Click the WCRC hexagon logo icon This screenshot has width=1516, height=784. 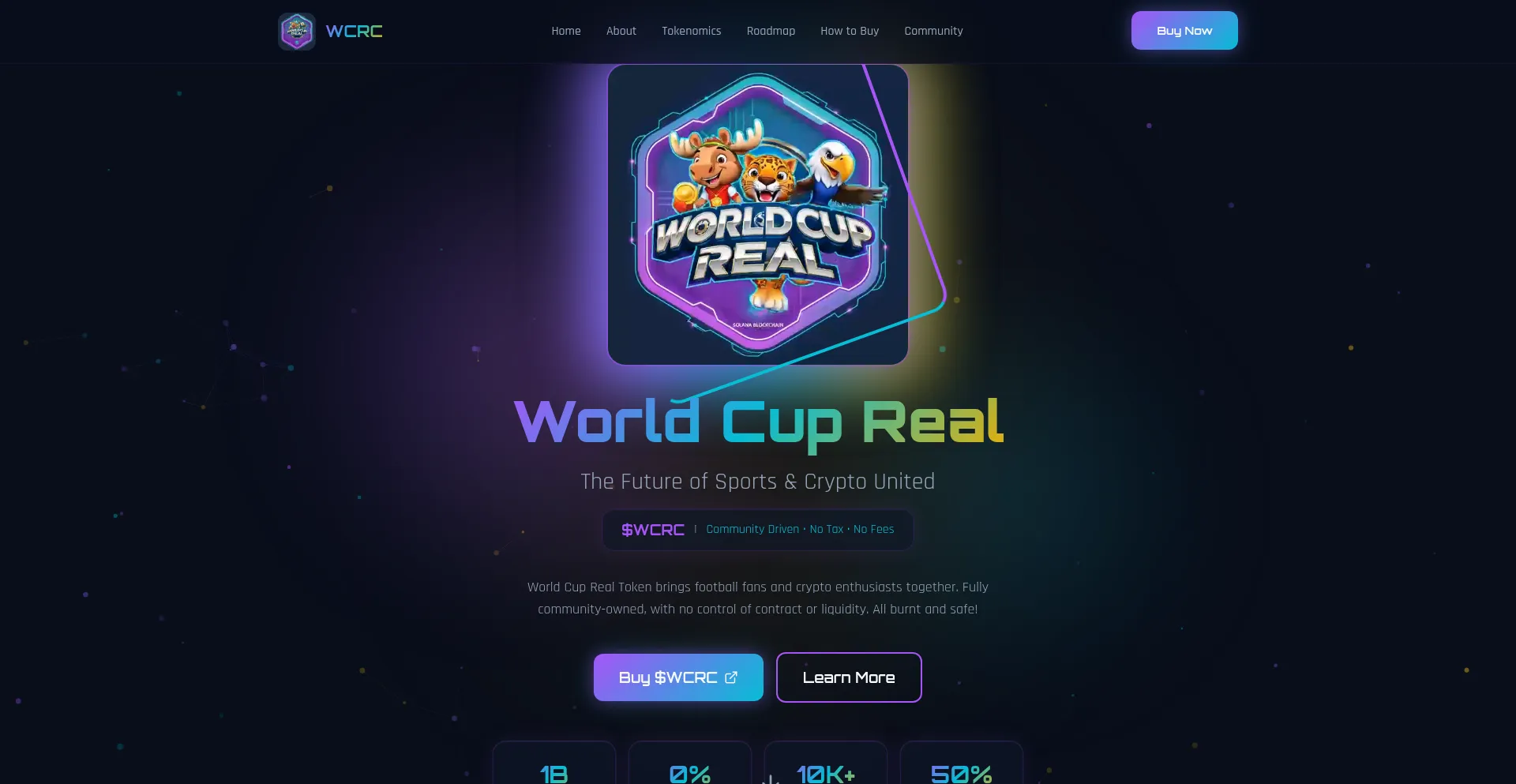pos(297,32)
